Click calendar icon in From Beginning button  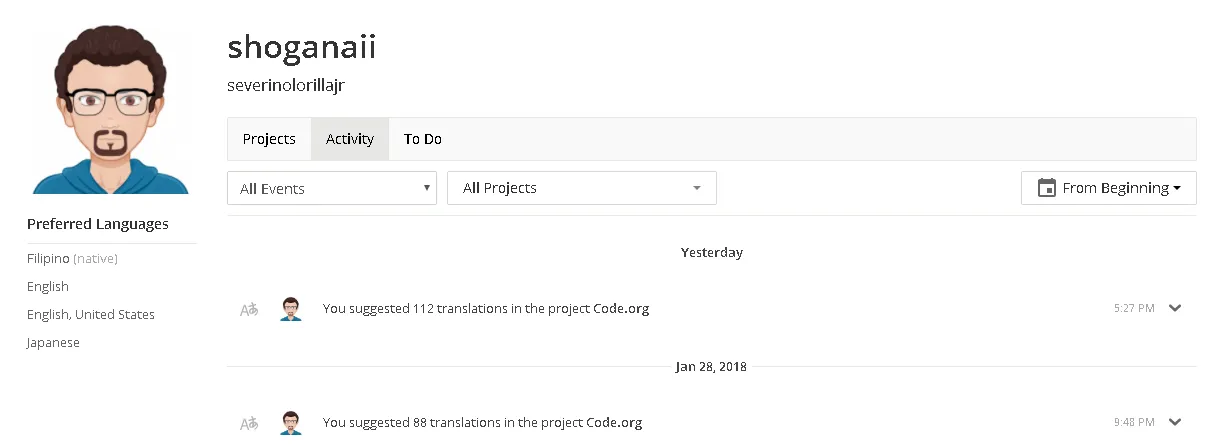pyautogui.click(x=1047, y=188)
